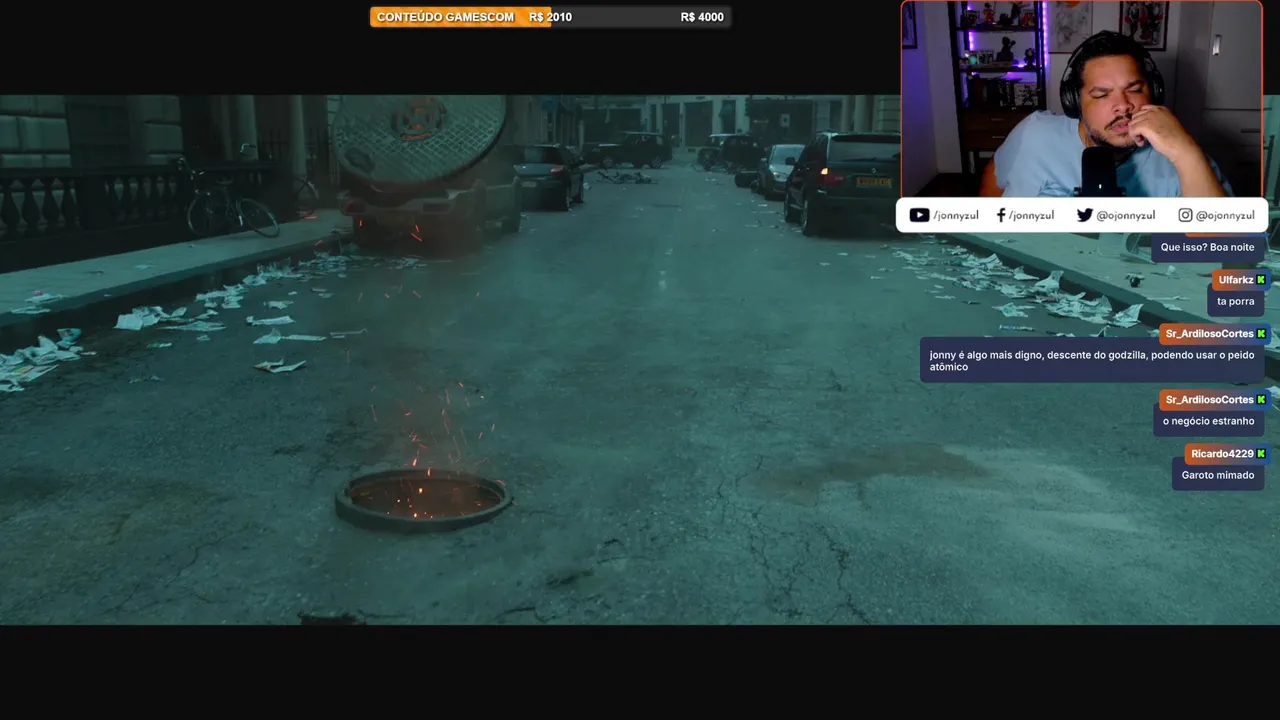1280x720 pixels.
Task: Open the YouTube /jonnyzul handle text
Action: pos(956,216)
